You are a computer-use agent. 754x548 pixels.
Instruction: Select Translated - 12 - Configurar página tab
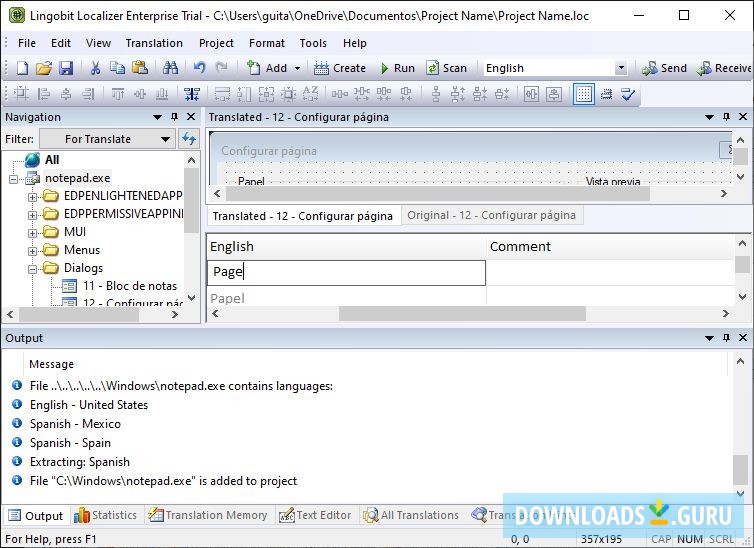(x=303, y=216)
